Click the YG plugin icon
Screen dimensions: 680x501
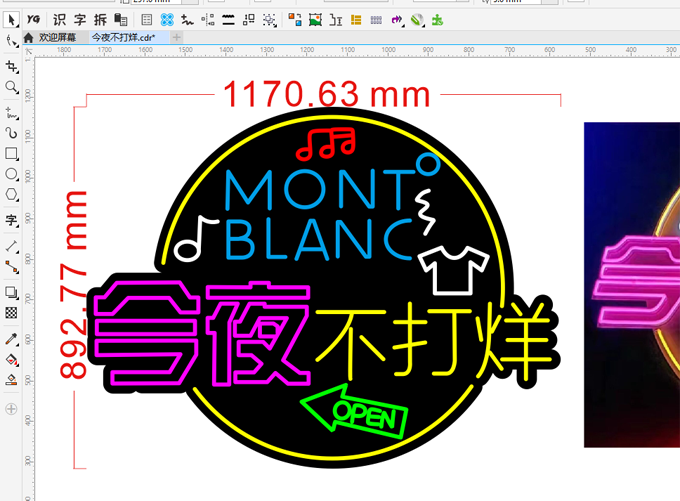[x=33, y=19]
